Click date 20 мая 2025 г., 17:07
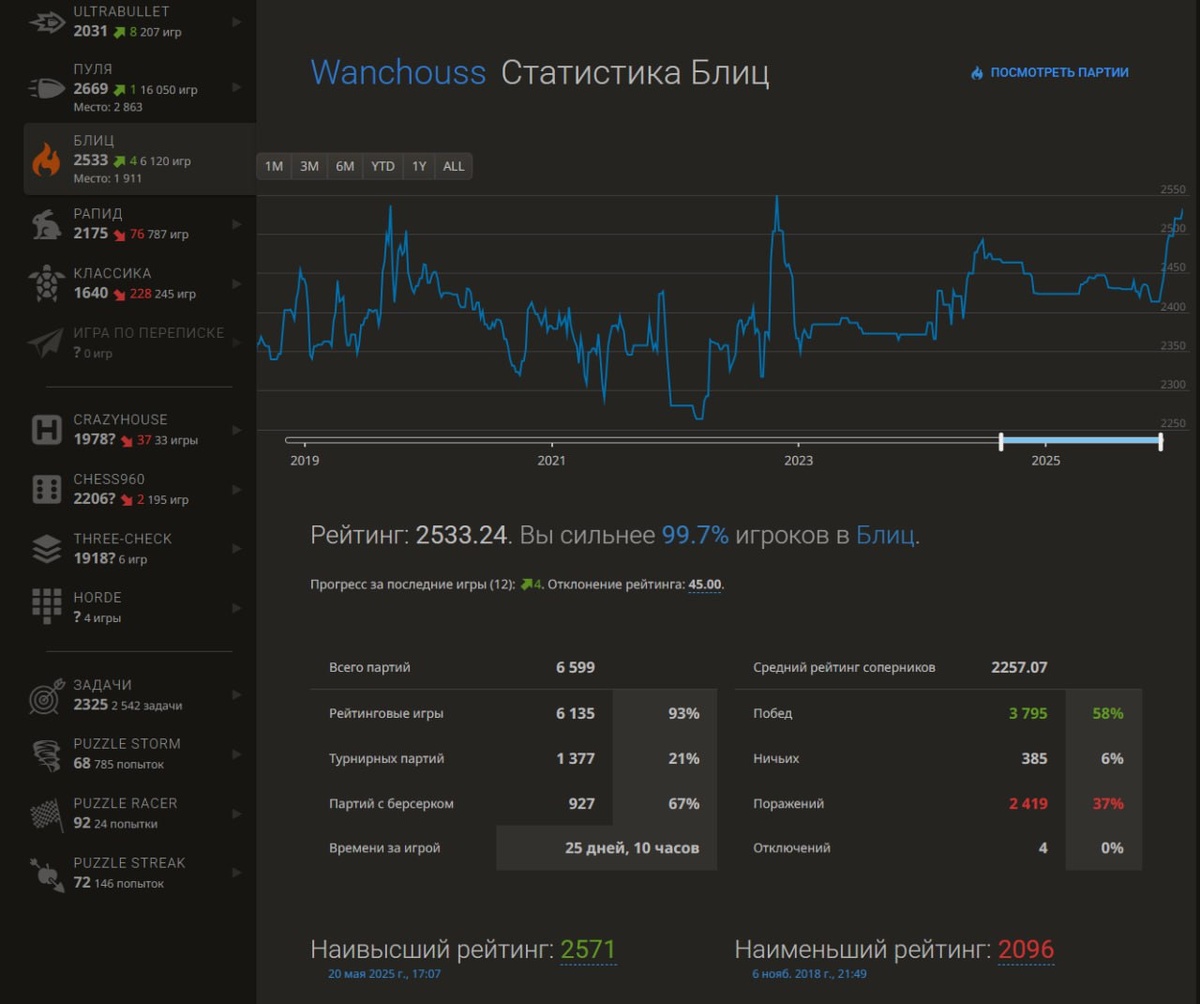The image size is (1200, 1004). pos(384,973)
